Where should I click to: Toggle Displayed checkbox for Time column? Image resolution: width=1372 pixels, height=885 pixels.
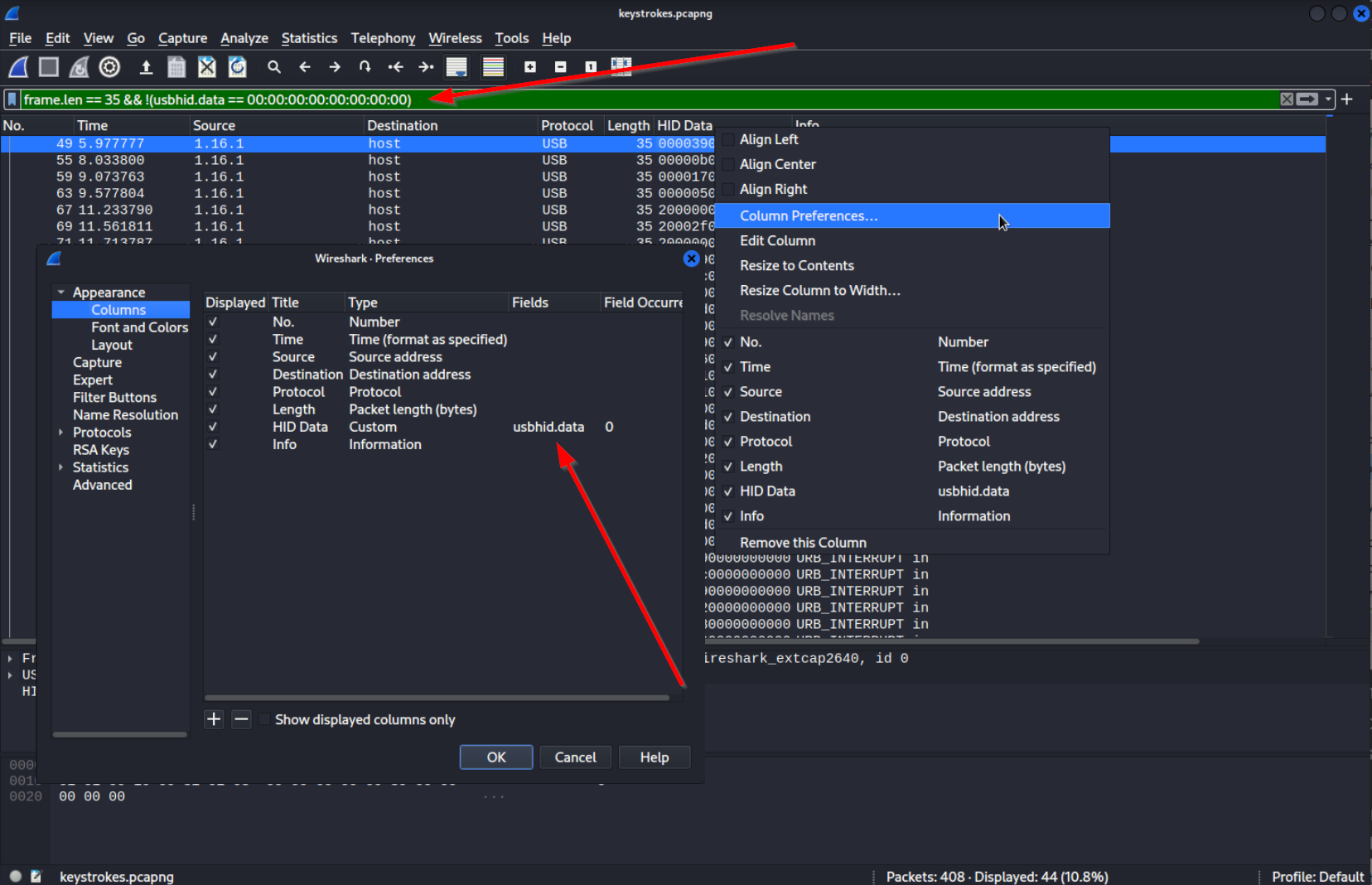[213, 339]
